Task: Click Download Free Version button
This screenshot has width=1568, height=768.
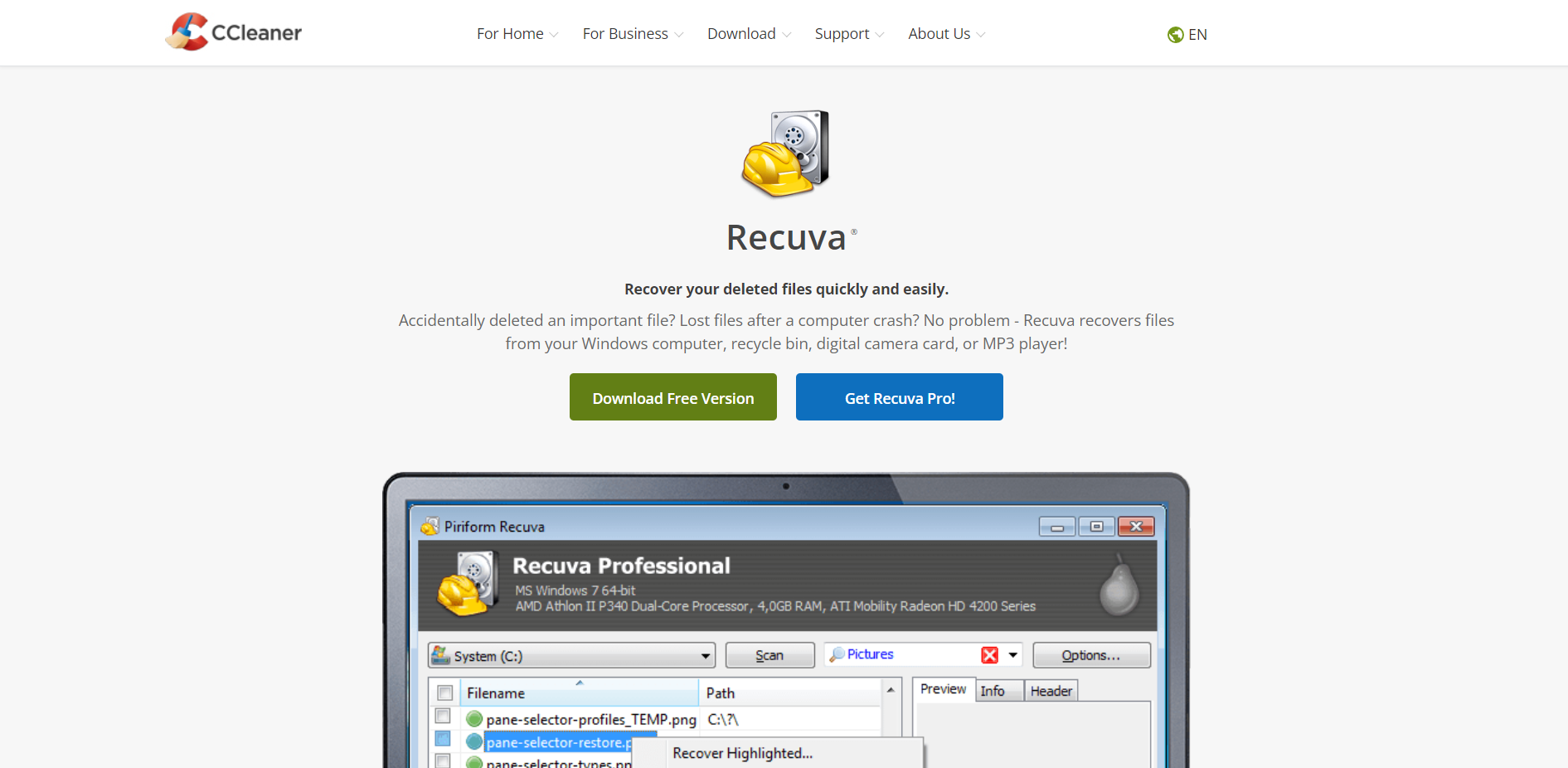Action: point(673,397)
